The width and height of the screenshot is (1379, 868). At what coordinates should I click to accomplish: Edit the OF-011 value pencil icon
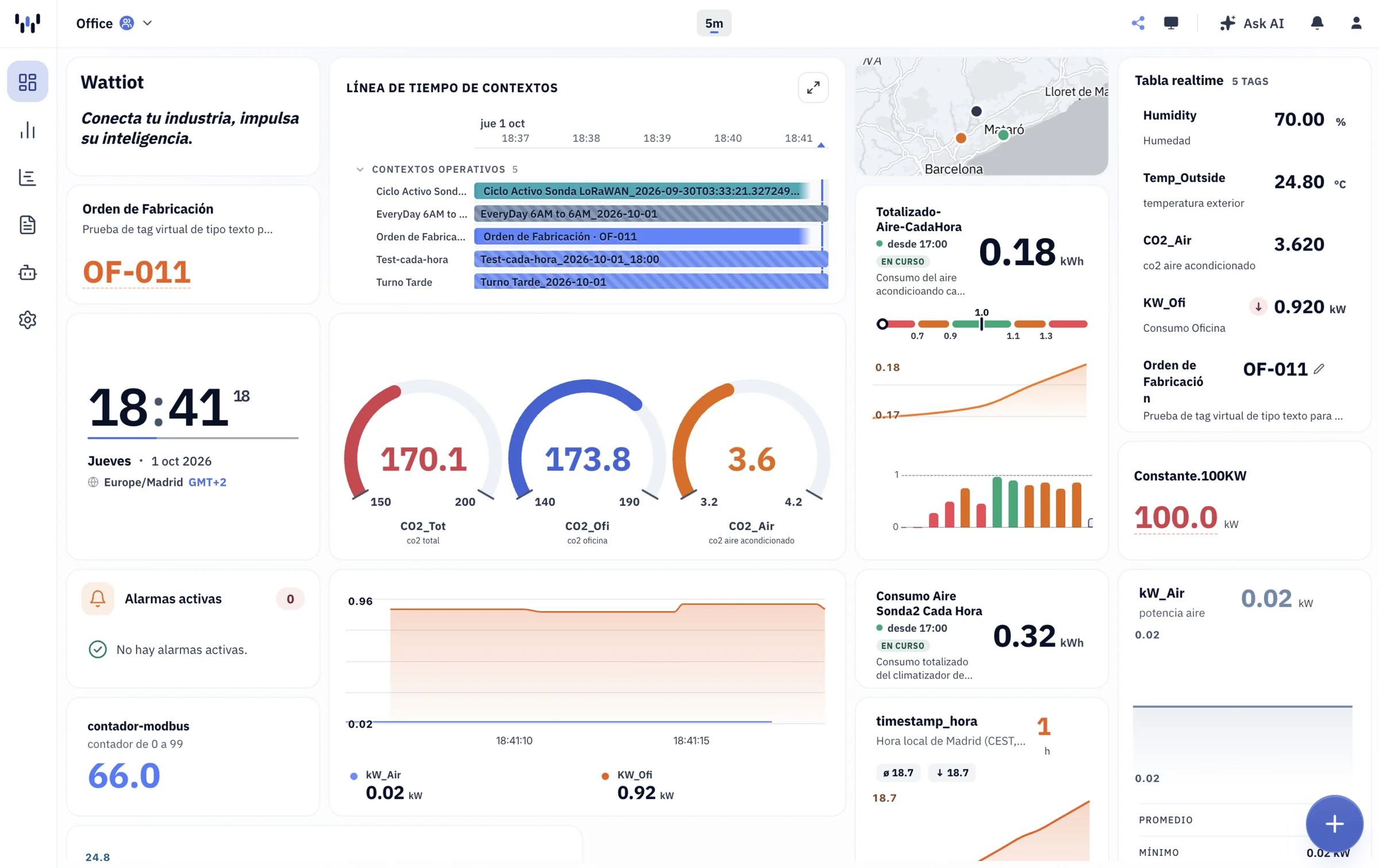pos(1319,369)
